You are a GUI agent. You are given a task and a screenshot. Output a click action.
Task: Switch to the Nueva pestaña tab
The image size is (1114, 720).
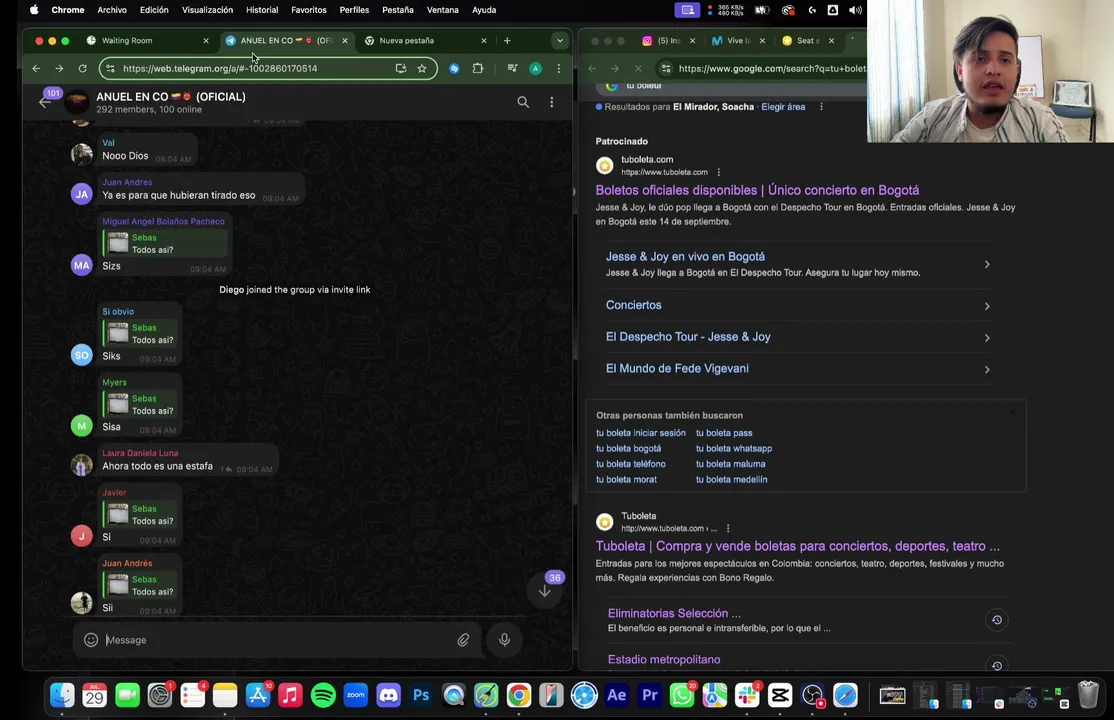pyautogui.click(x=426, y=41)
